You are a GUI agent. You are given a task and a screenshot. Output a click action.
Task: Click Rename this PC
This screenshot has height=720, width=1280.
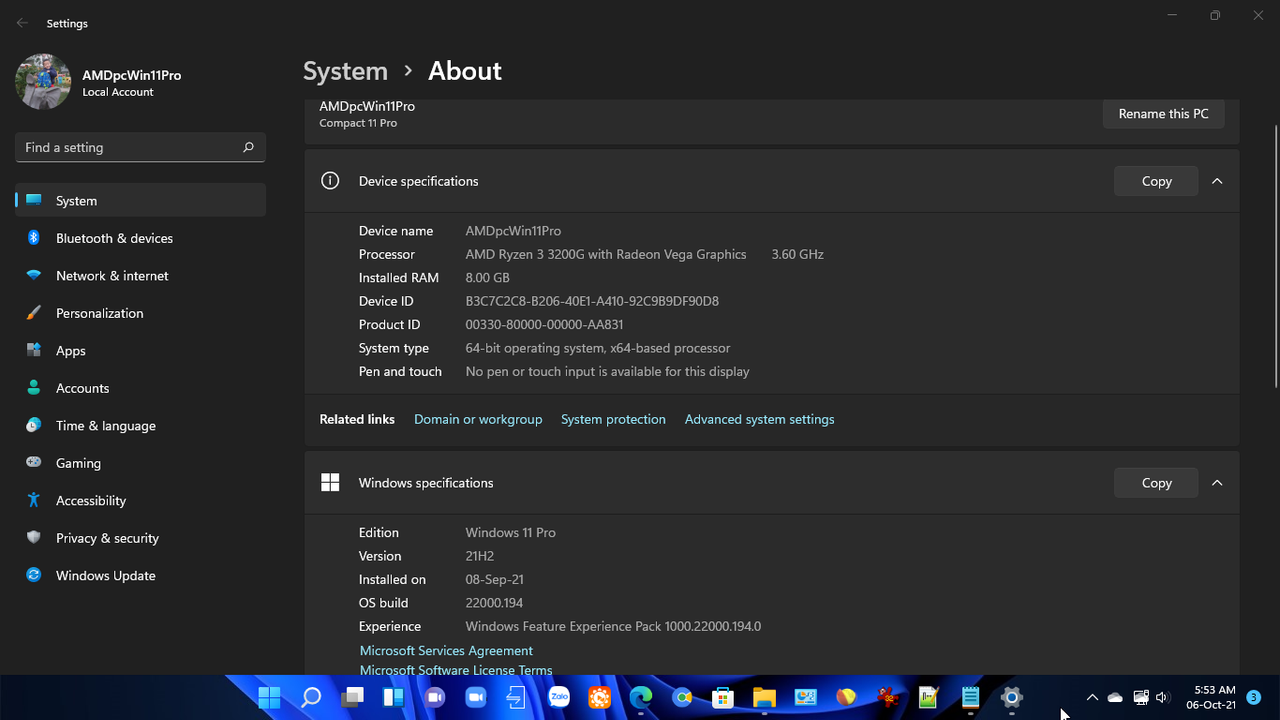[1163, 114]
